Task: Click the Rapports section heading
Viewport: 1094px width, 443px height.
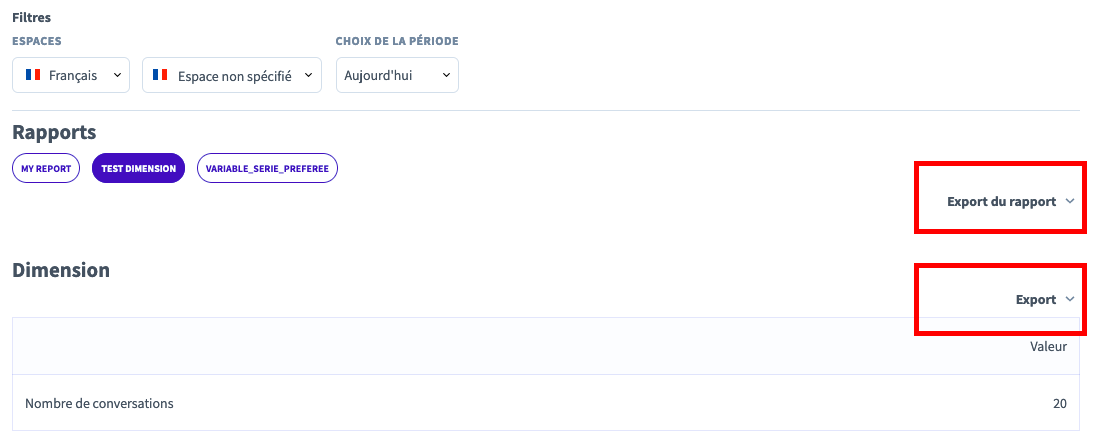Action: [x=54, y=133]
